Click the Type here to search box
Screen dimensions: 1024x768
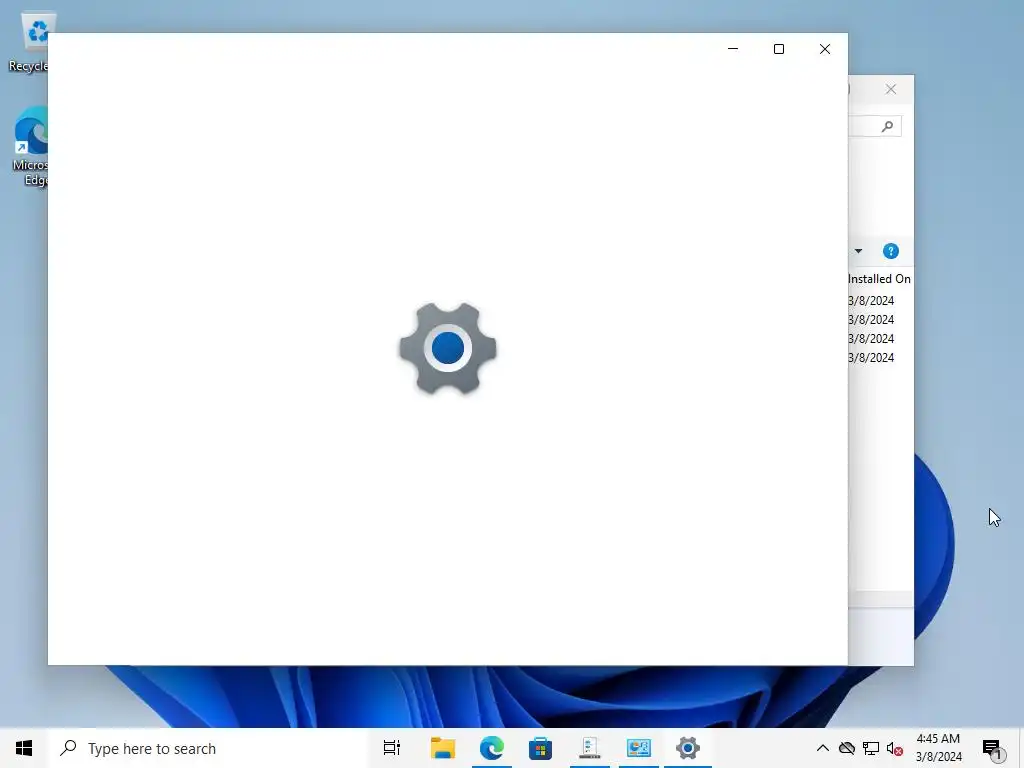click(x=210, y=748)
